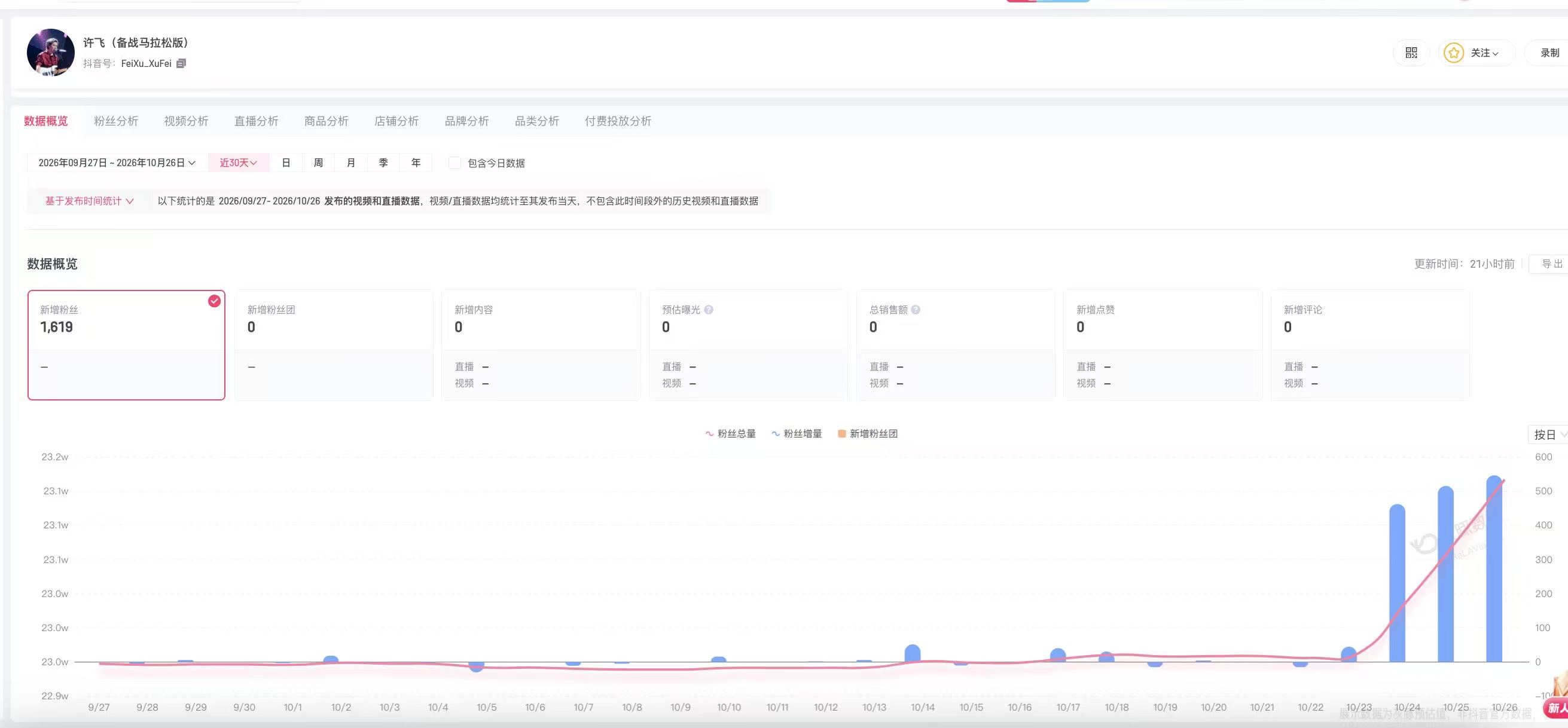The height and width of the screenshot is (728, 1568).
Task: Select the 预估曝光 metric card
Action: pyautogui.click(x=748, y=345)
